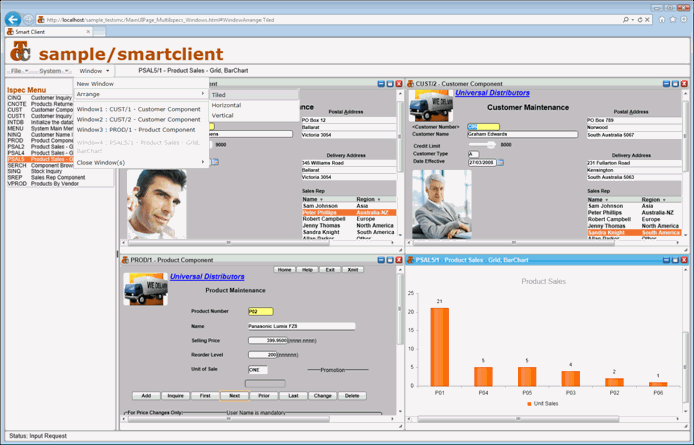Click the Inquire button in Product Maintenance

click(175, 396)
